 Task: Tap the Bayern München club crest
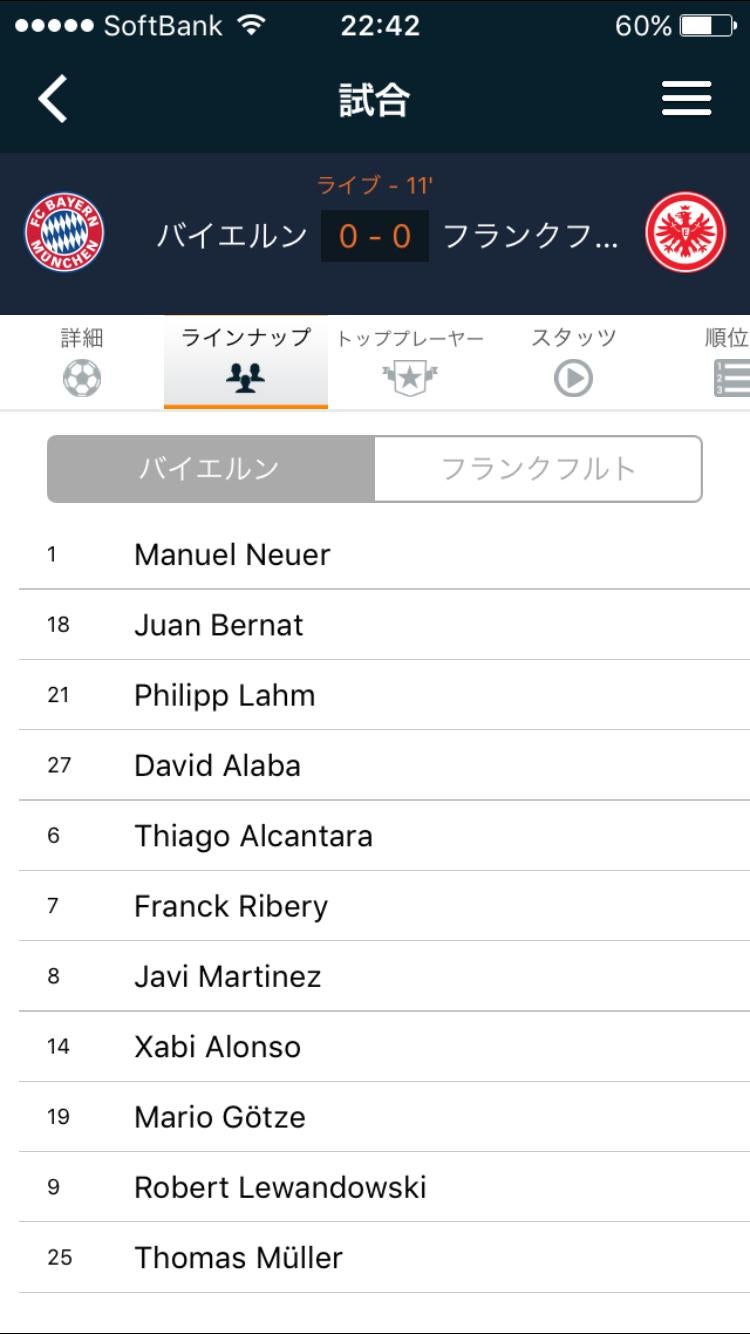[x=64, y=234]
